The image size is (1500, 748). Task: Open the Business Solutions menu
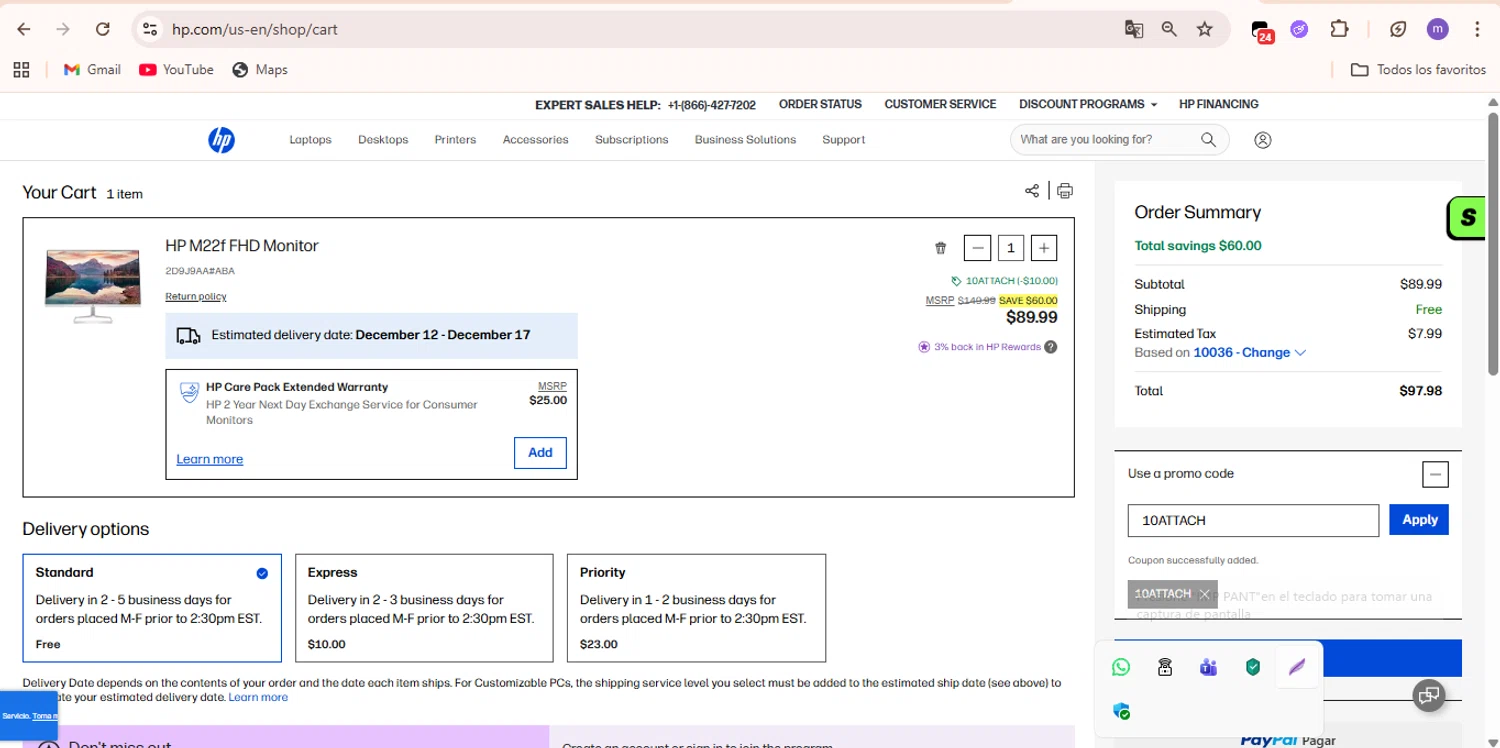(745, 140)
